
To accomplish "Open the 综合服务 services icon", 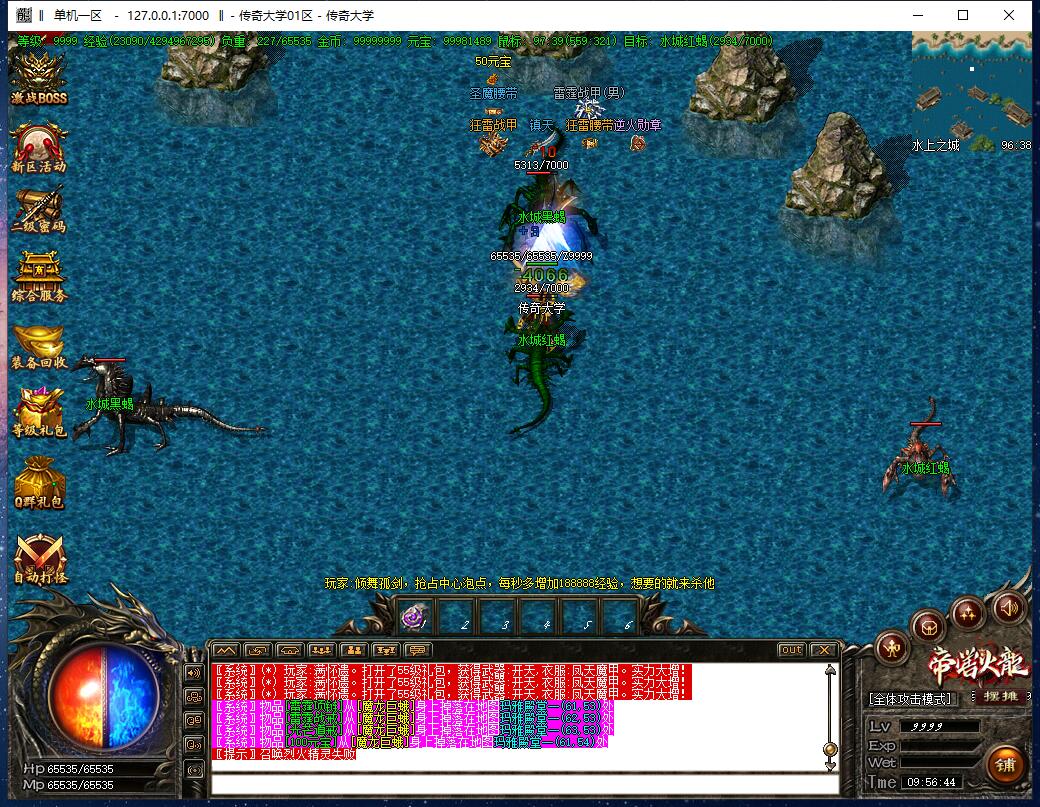I will click(x=38, y=275).
